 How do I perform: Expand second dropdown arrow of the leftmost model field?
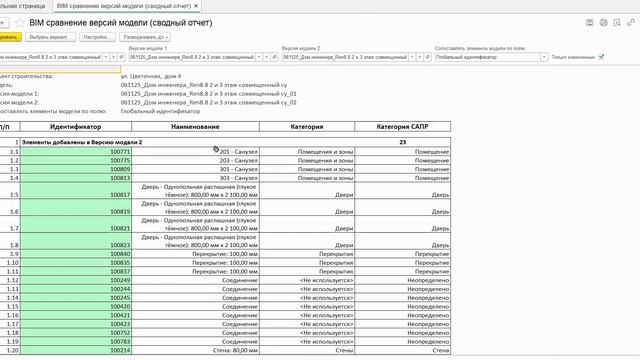113,57
